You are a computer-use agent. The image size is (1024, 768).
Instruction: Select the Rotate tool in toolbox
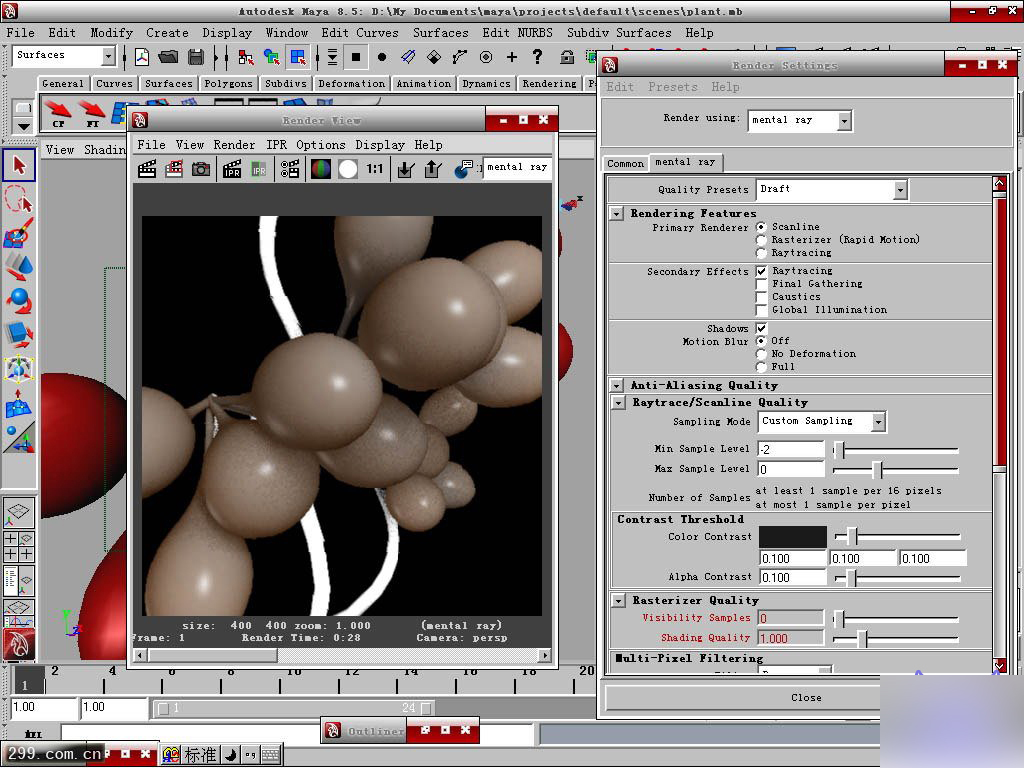[x=19, y=300]
